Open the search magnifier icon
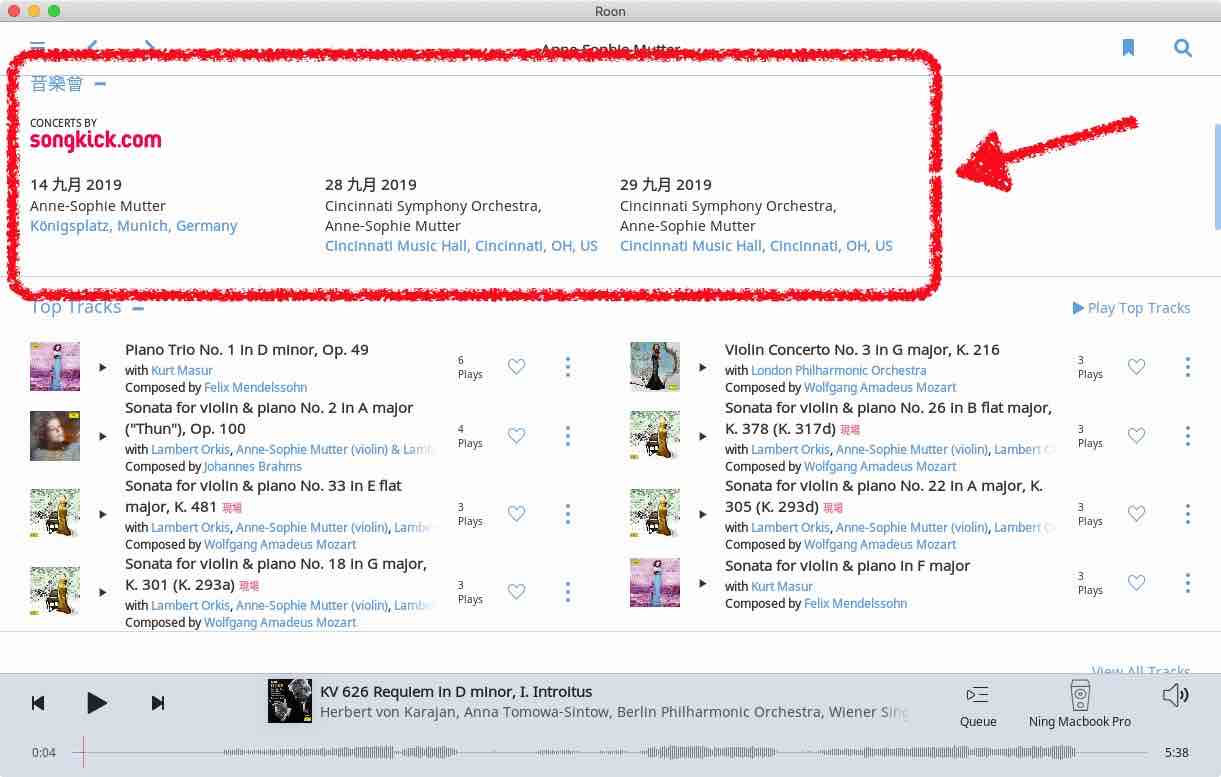Image resolution: width=1221 pixels, height=777 pixels. pyautogui.click(x=1183, y=48)
